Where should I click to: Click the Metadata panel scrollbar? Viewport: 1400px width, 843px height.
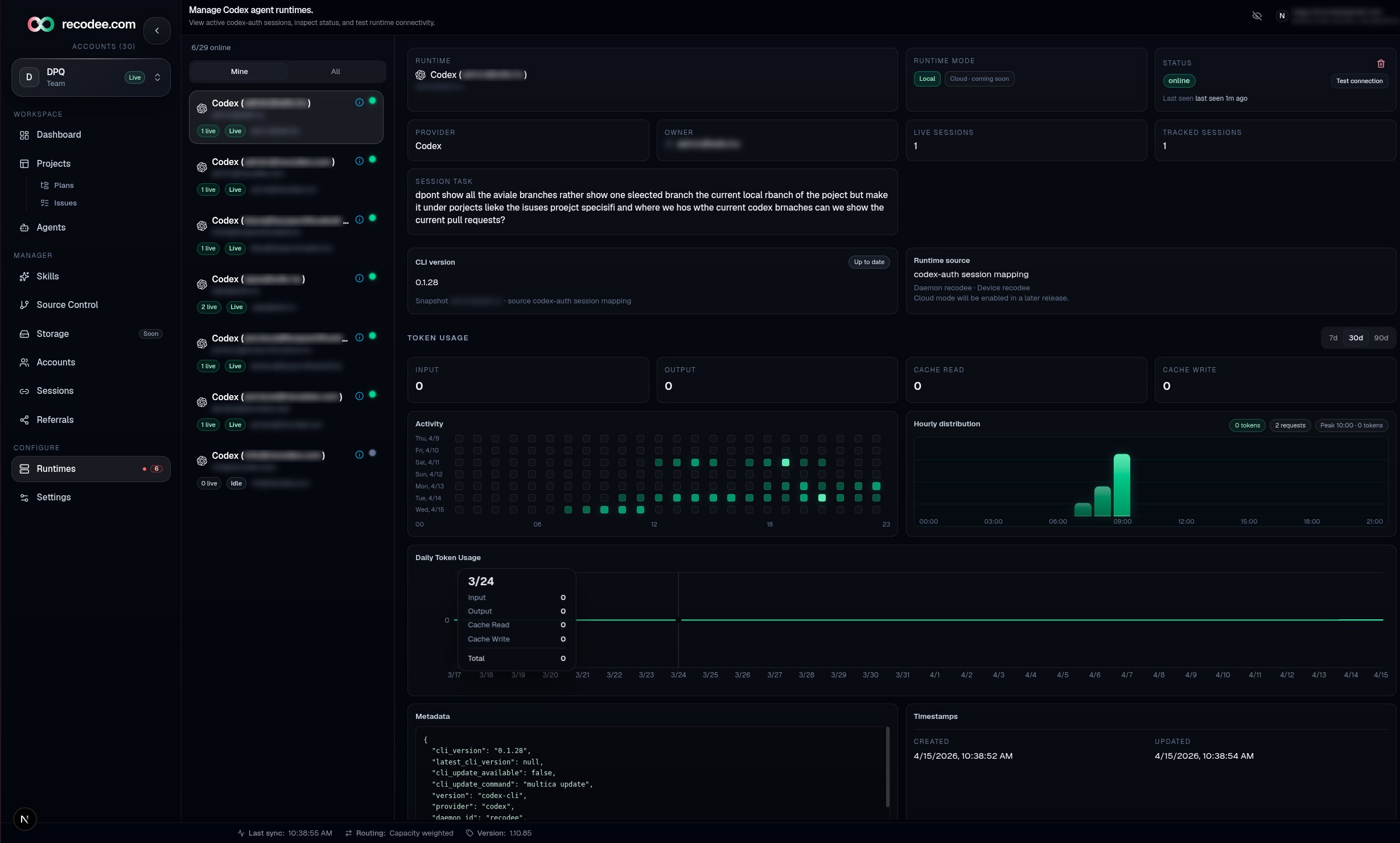click(887, 767)
